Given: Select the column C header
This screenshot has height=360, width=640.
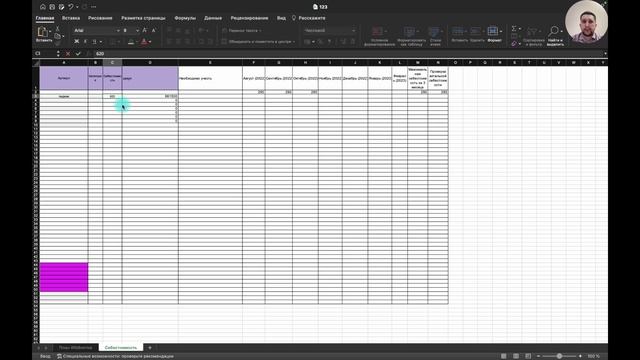Looking at the screenshot, I should pos(112,62).
